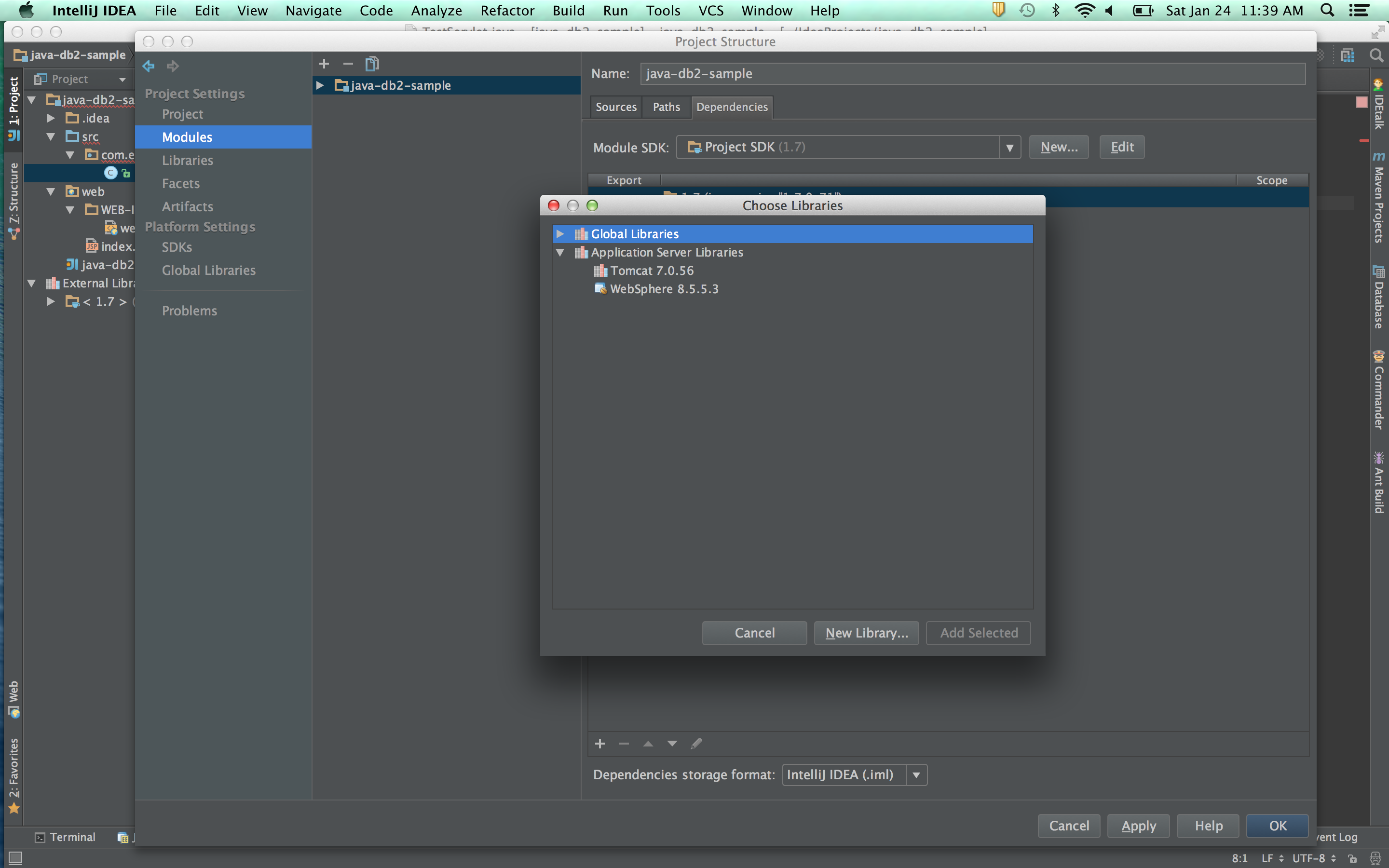1389x868 pixels.
Task: Click the Global Libraries expander arrow
Action: 559,233
